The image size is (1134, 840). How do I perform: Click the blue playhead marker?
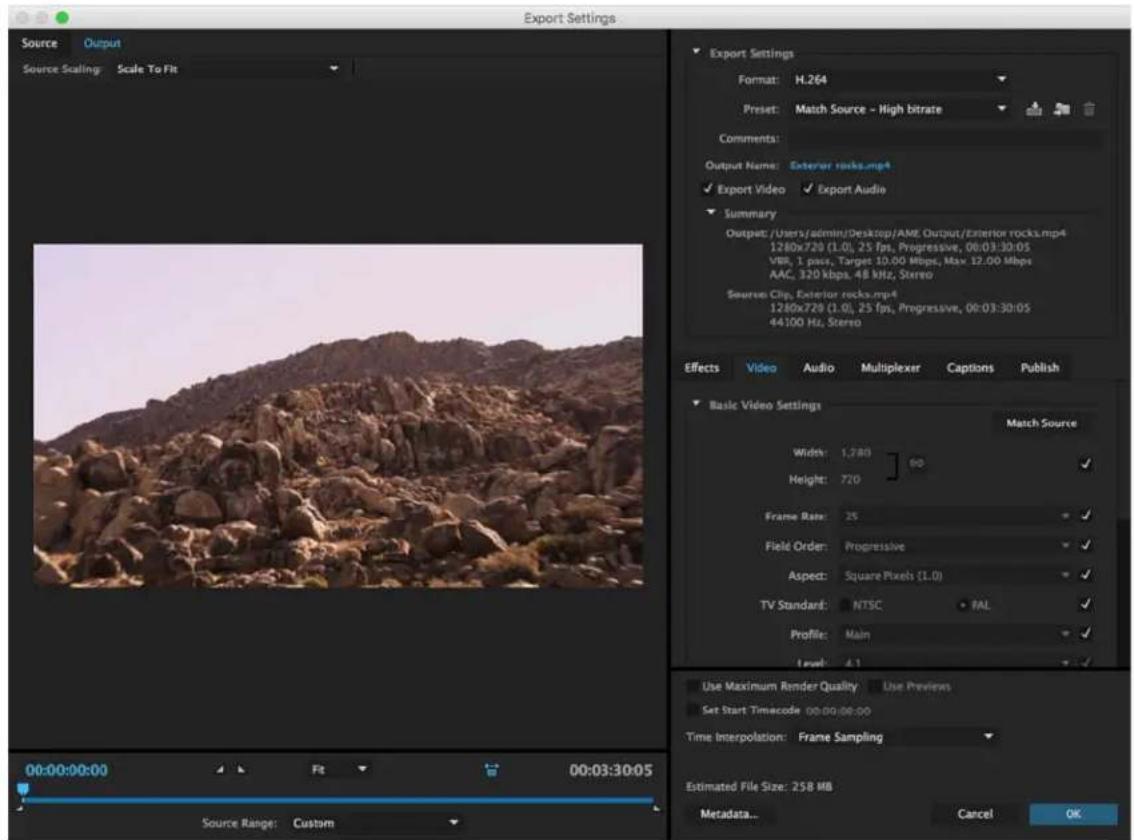[23, 789]
